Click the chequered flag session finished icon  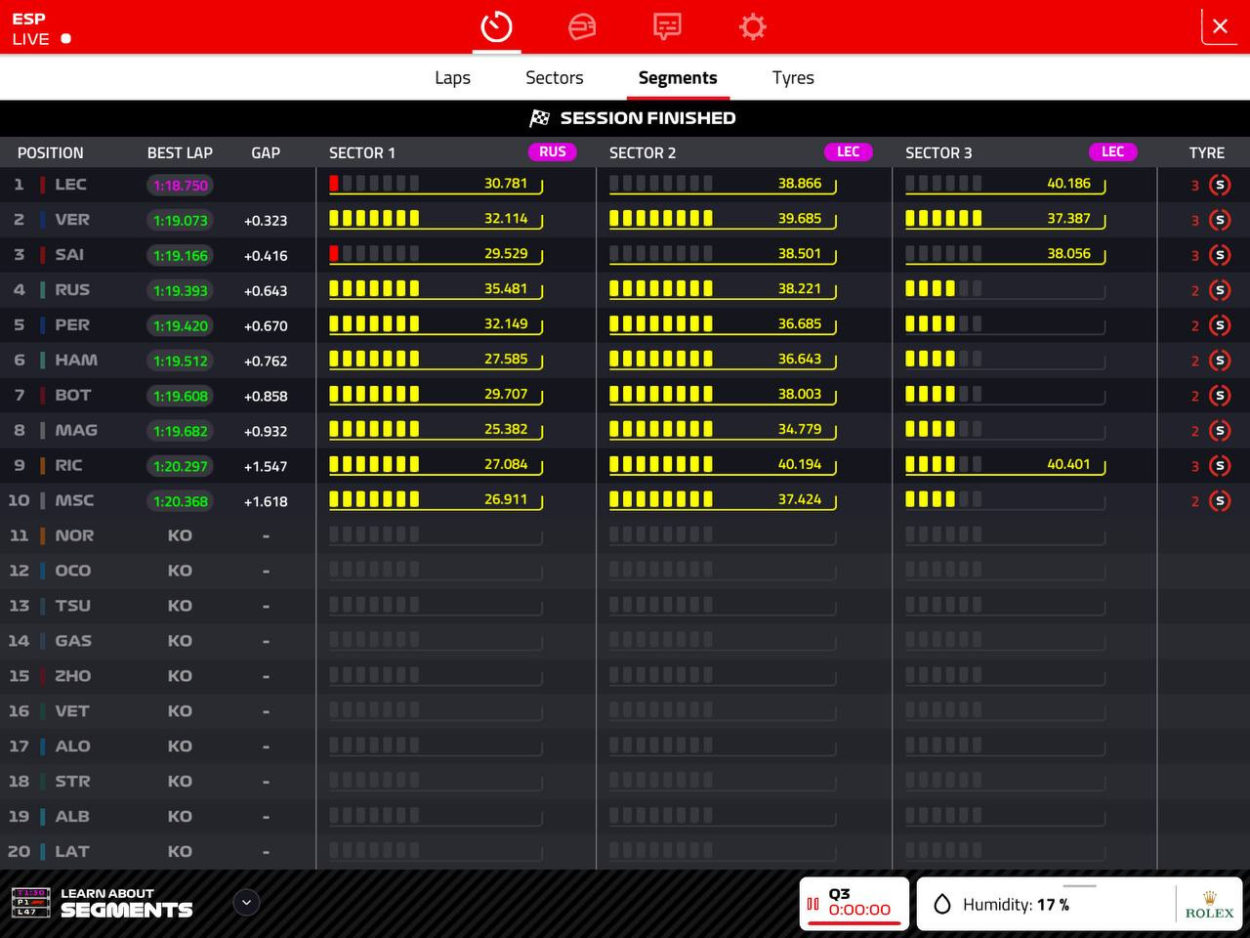(x=540, y=118)
